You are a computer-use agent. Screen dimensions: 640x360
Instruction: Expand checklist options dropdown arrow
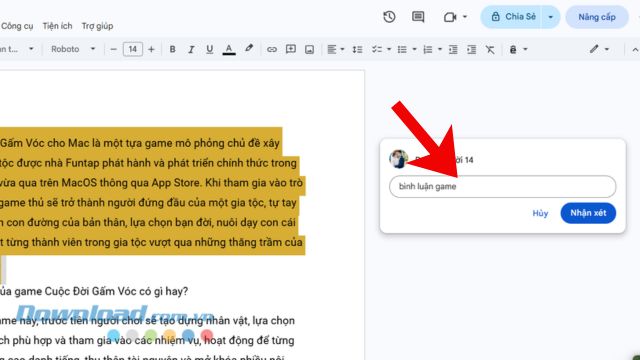tap(389, 49)
